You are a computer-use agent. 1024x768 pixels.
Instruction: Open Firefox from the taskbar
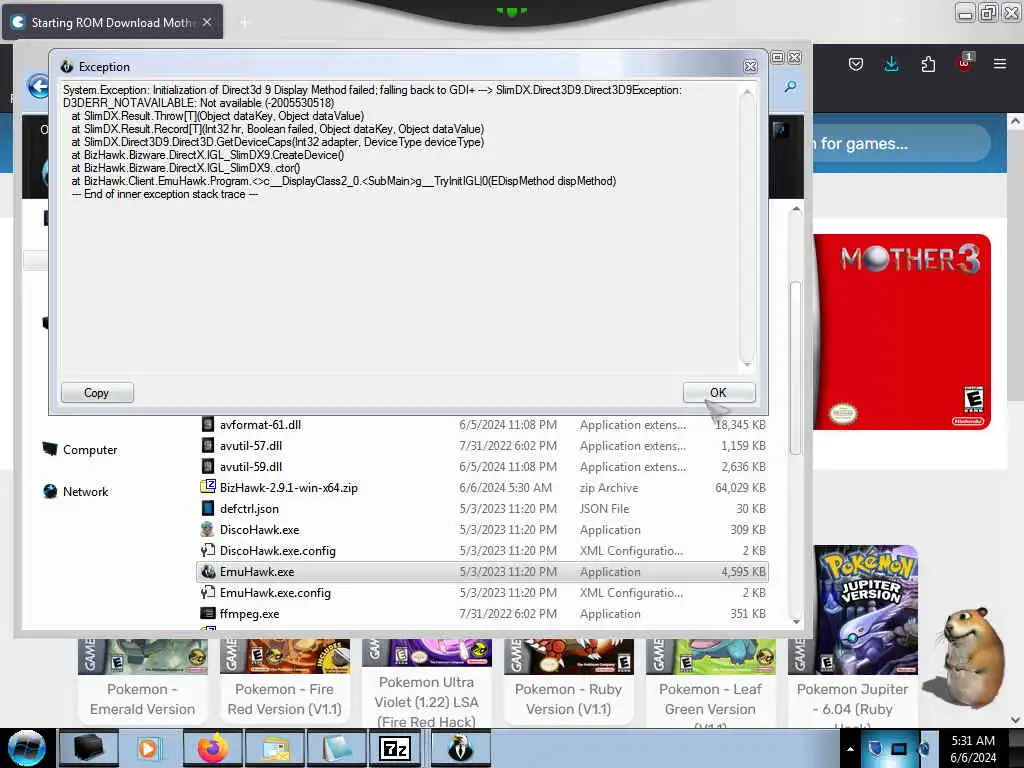pos(212,748)
